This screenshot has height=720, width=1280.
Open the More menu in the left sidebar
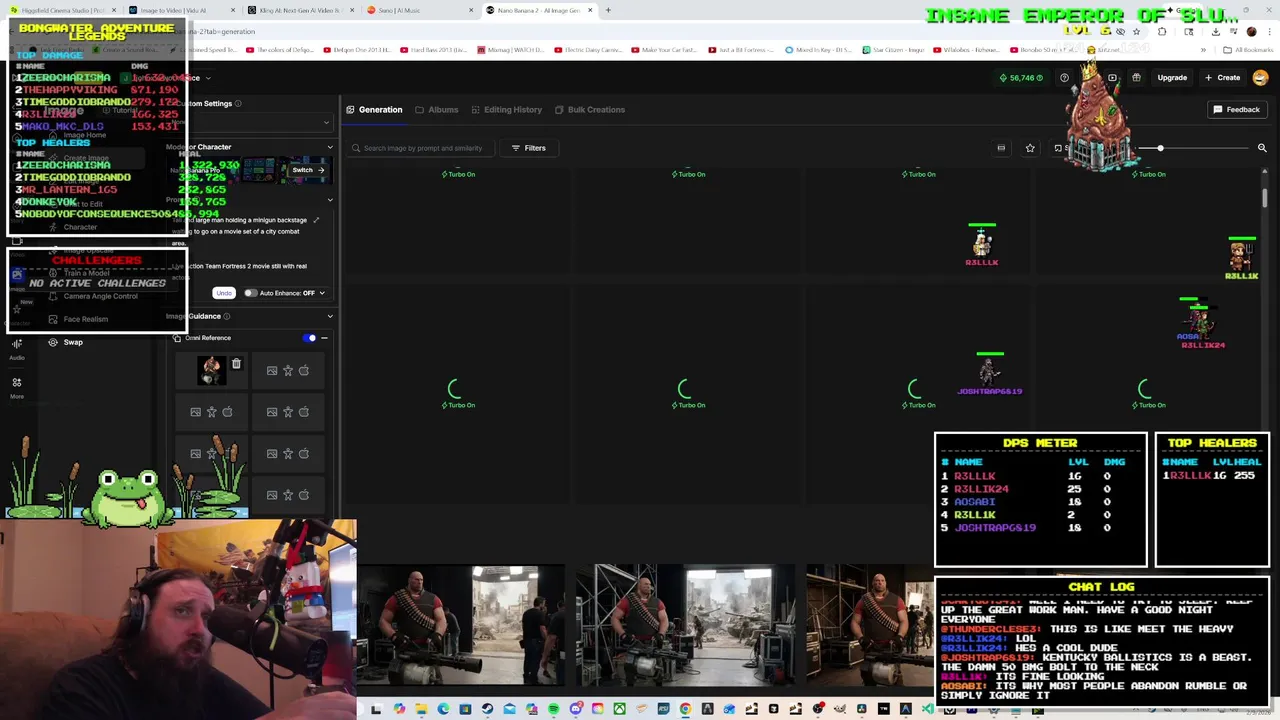17,387
